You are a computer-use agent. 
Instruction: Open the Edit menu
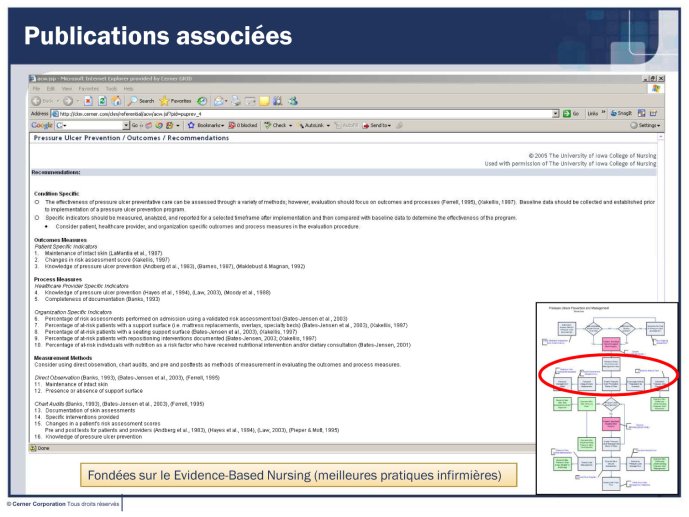point(51,88)
